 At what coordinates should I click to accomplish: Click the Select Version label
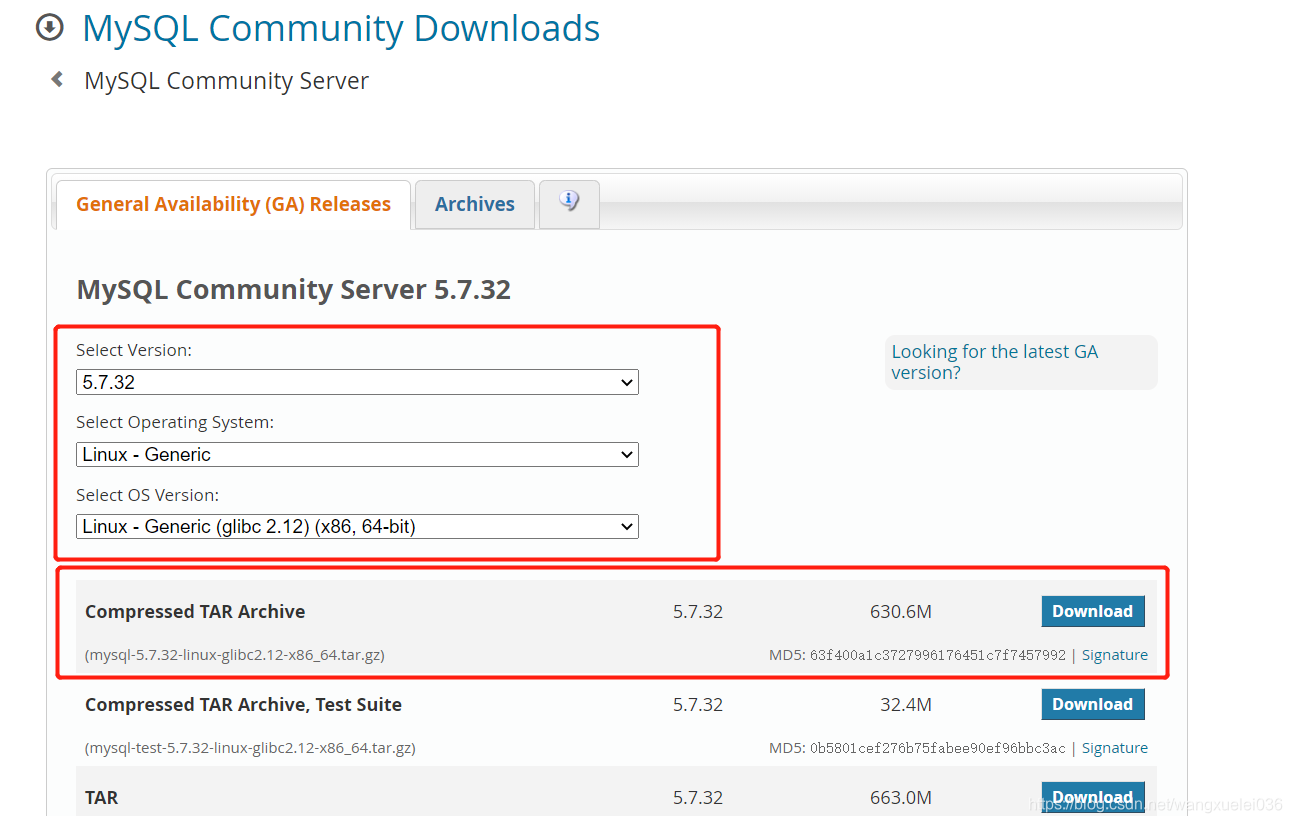point(134,350)
